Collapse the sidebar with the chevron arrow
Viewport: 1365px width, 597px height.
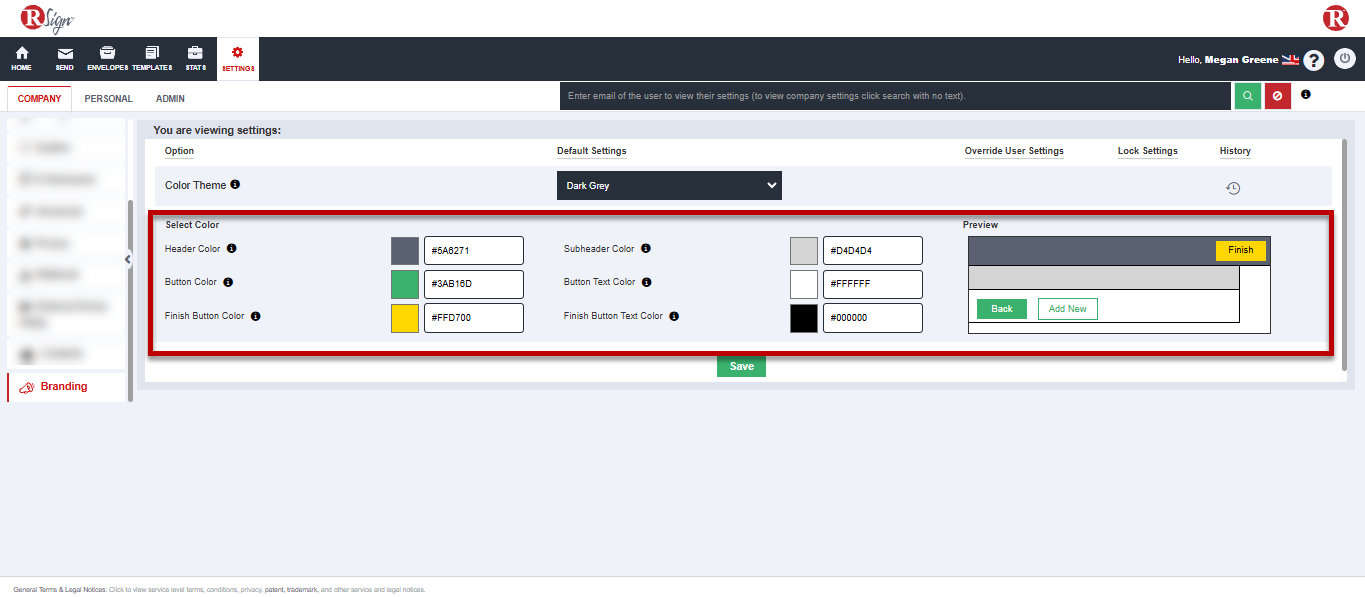(128, 260)
